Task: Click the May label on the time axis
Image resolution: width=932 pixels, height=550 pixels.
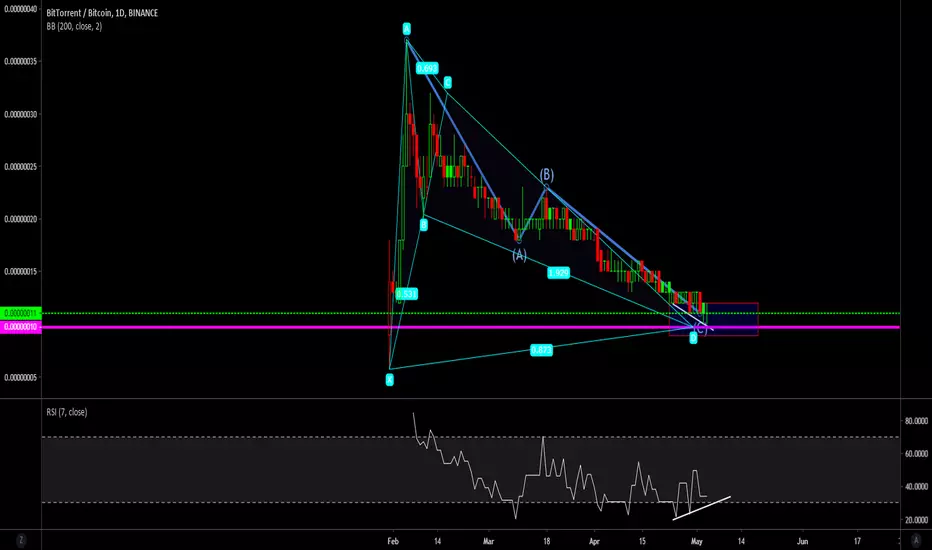Action: pos(697,541)
